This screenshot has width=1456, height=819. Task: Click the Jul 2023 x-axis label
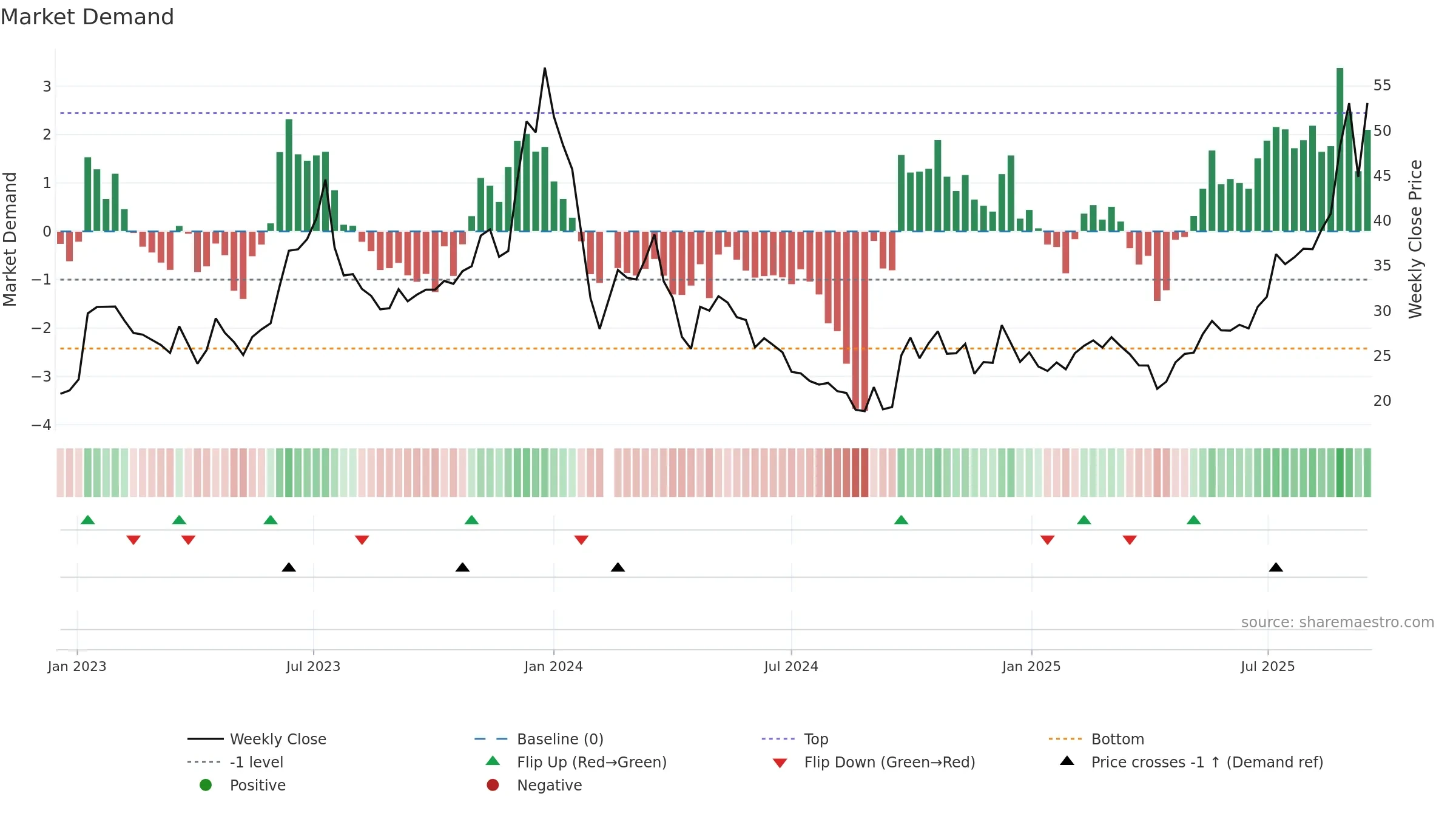tap(313, 666)
